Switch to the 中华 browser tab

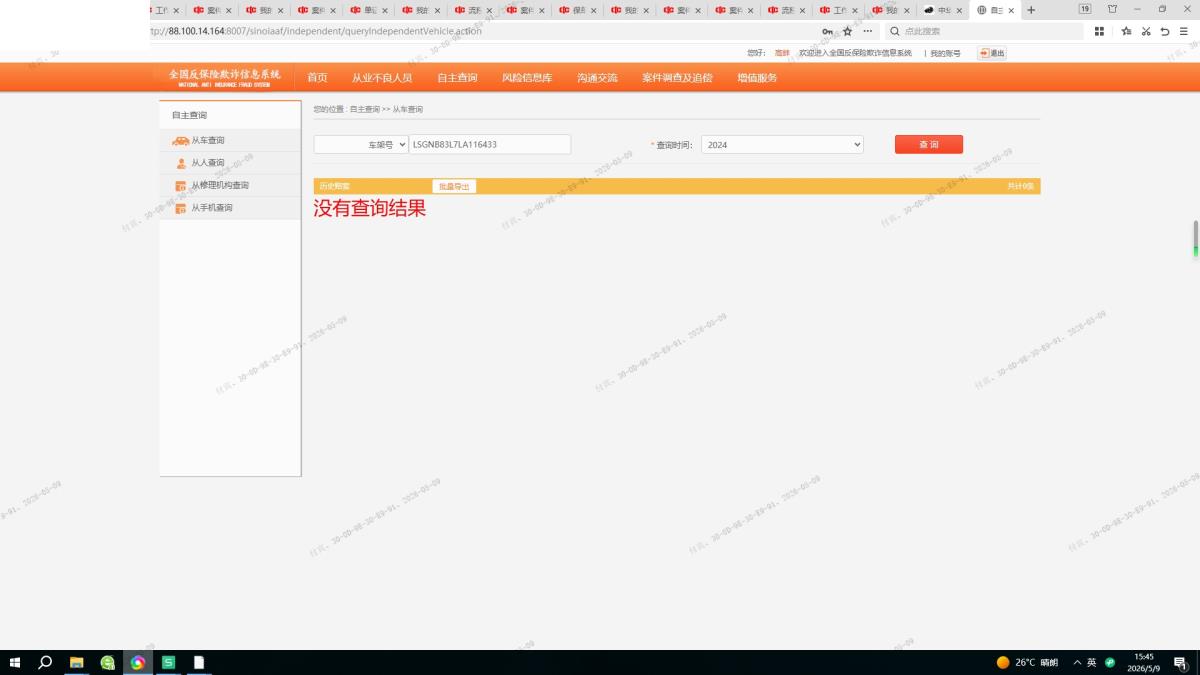point(943,10)
